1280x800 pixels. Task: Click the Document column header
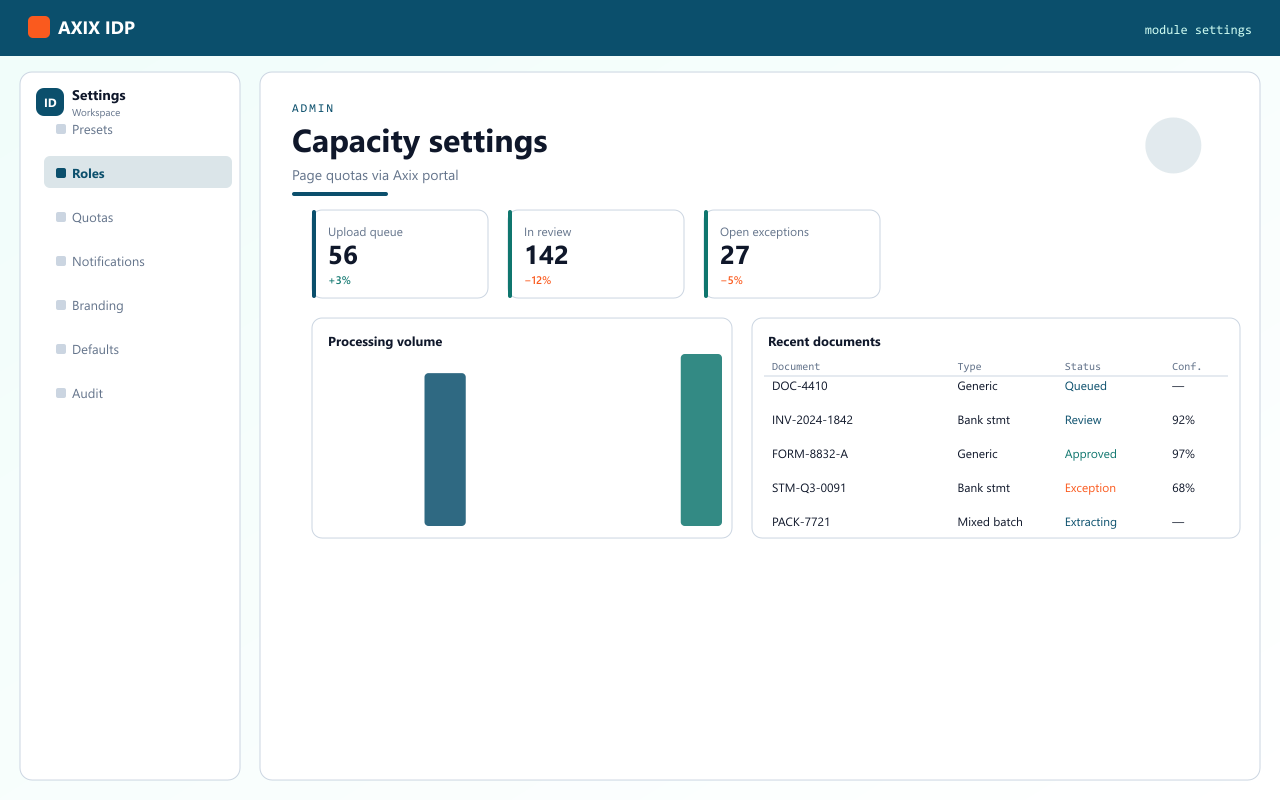[796, 367]
